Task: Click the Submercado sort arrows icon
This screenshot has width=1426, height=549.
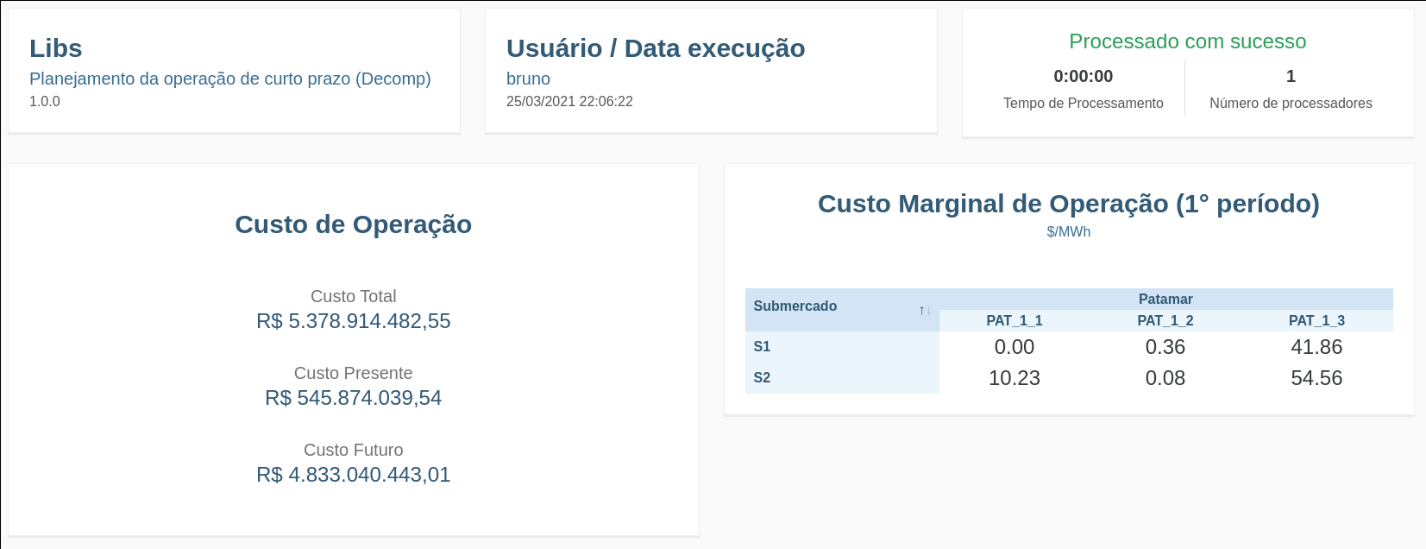Action: [x=925, y=311]
